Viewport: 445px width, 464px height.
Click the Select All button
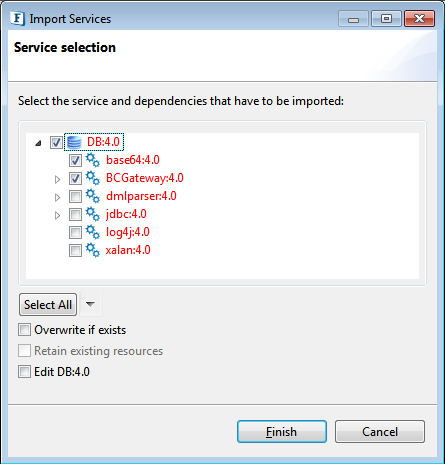point(48,304)
